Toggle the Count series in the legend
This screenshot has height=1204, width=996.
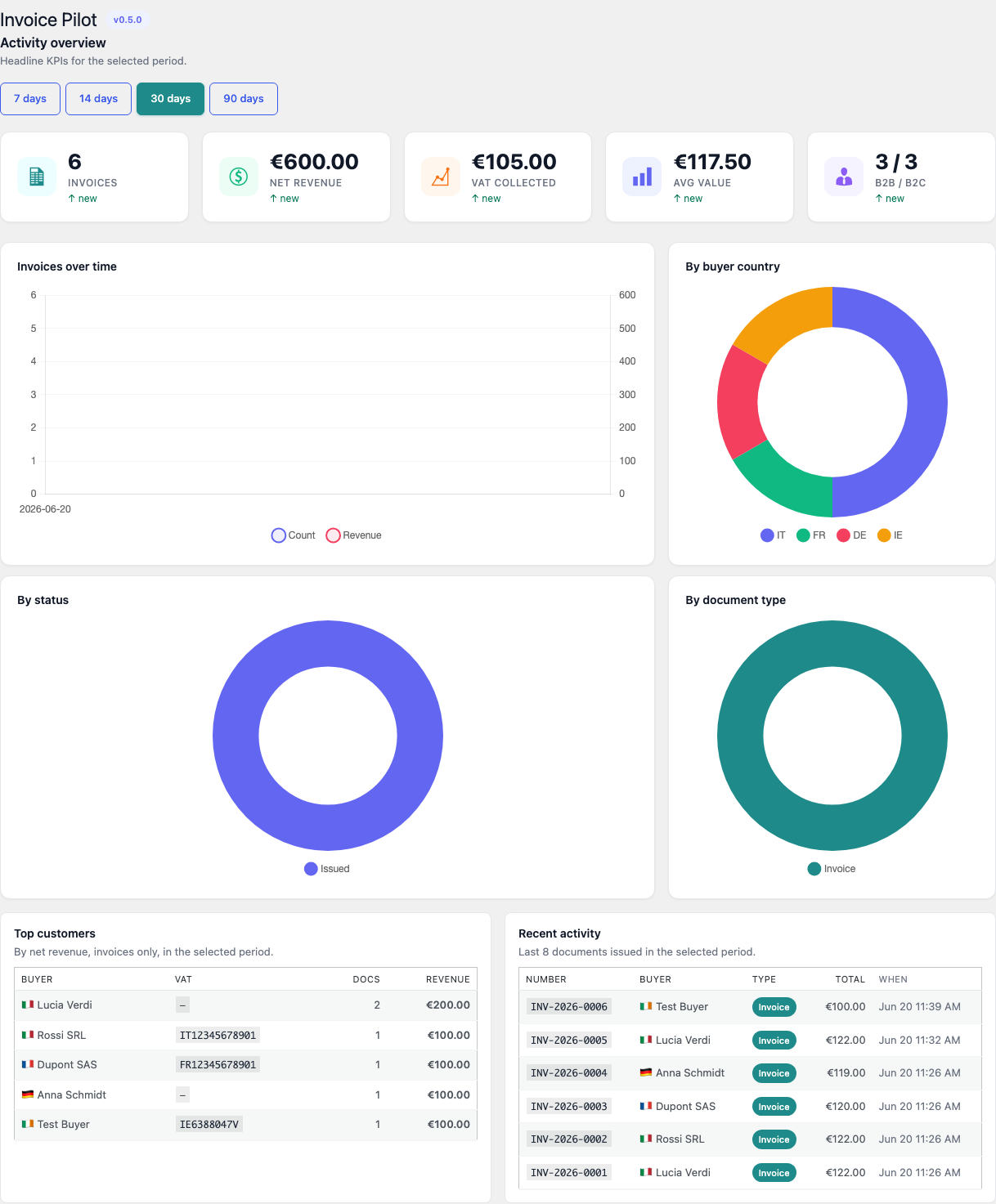[x=293, y=535]
